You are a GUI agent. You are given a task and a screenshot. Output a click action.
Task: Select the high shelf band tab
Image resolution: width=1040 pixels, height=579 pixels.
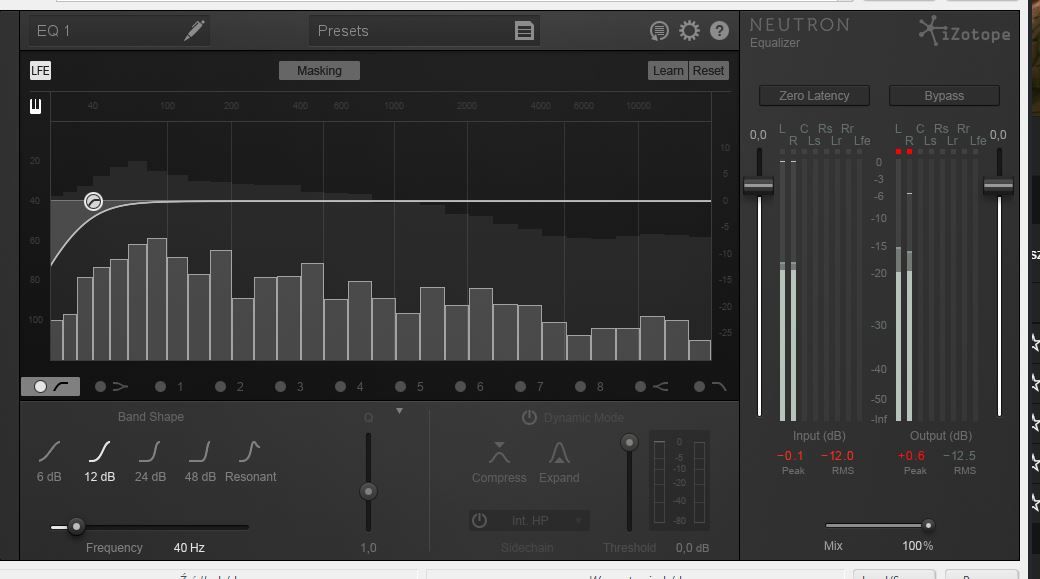tap(651, 387)
